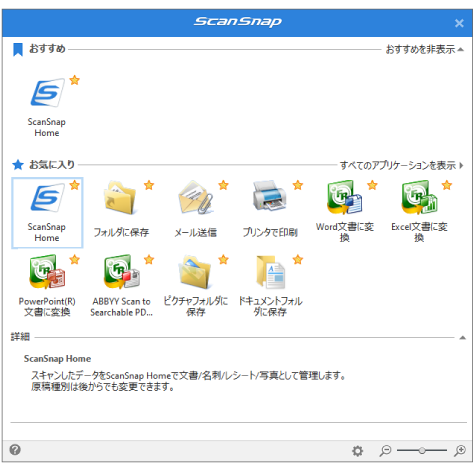The height and width of the screenshot is (470, 475).
Task: Toggle favorite star for メール送信
Action: (223, 185)
